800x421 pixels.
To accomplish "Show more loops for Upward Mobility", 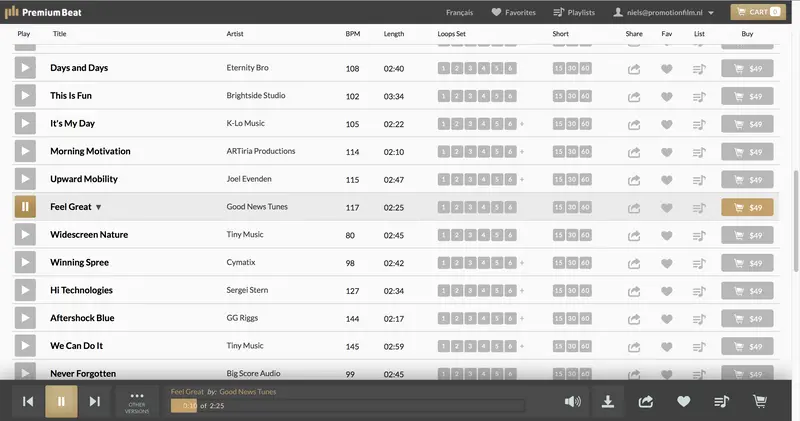I will (x=522, y=180).
